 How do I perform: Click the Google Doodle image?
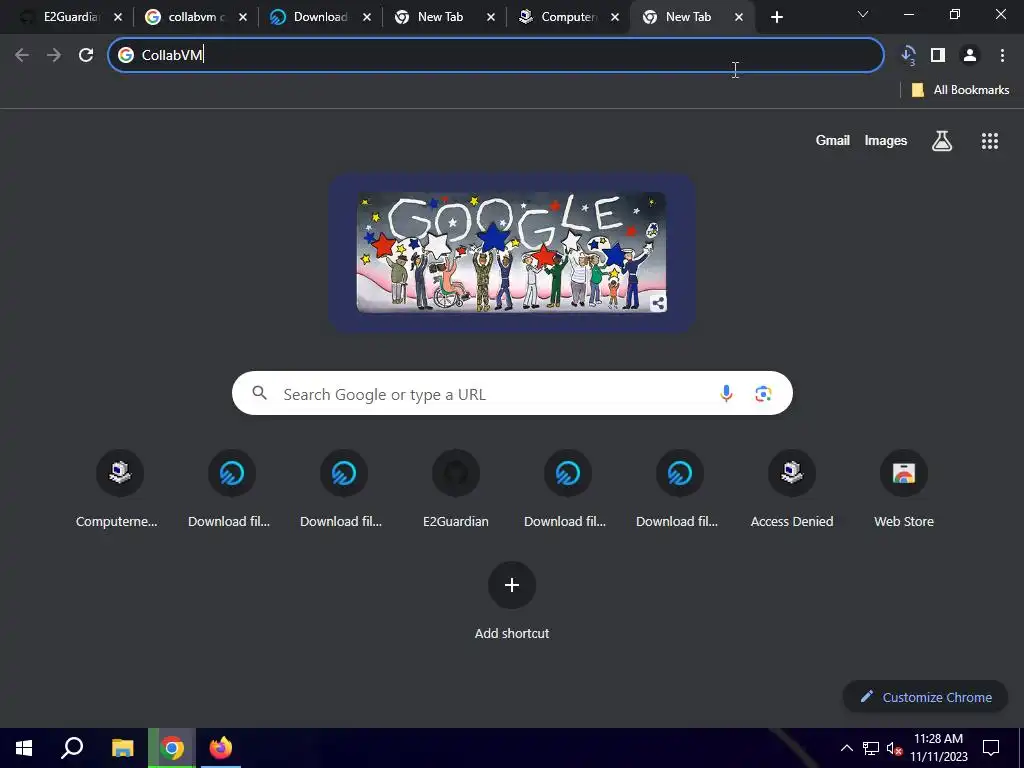511,252
